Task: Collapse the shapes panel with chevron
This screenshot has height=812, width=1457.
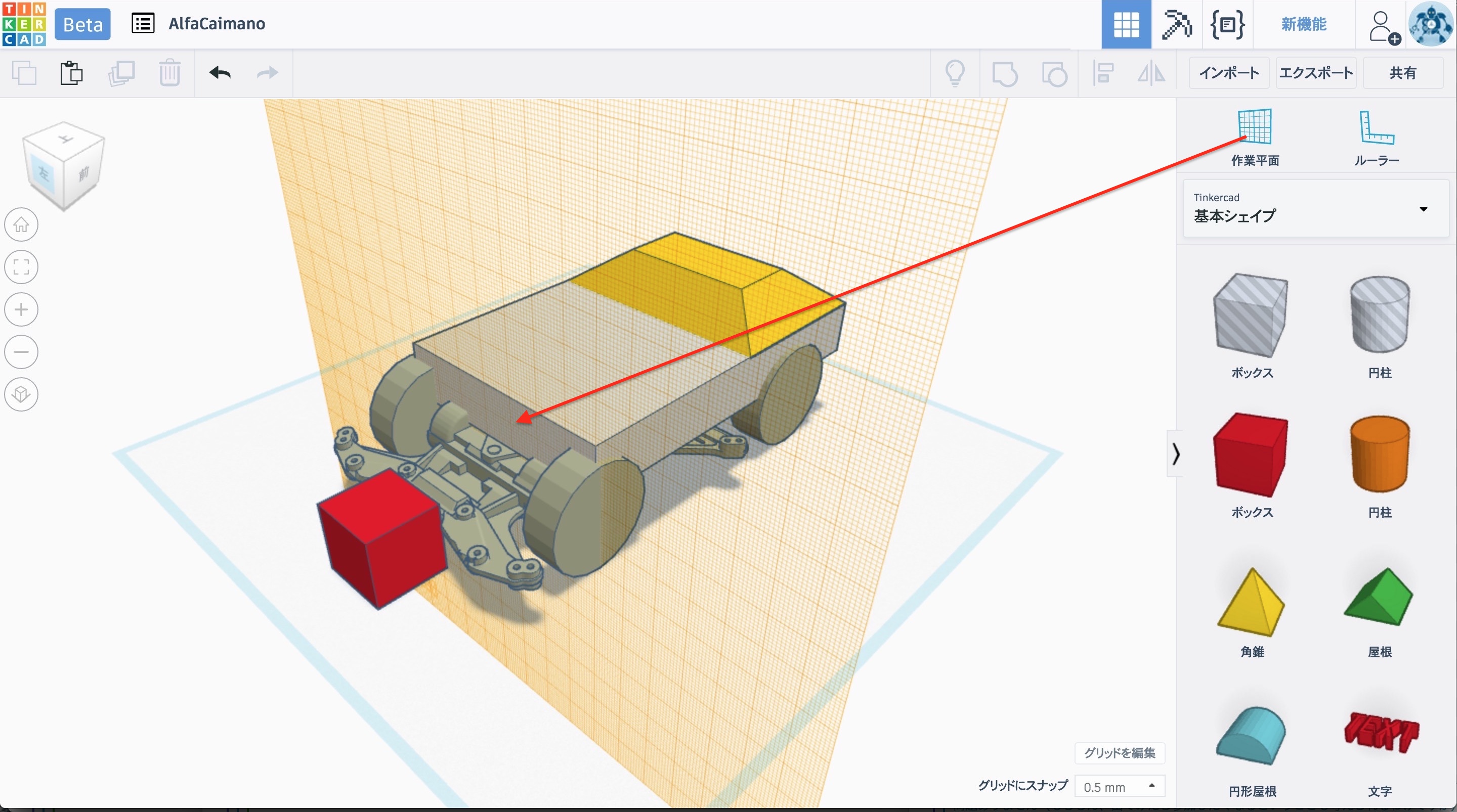Action: (1176, 454)
